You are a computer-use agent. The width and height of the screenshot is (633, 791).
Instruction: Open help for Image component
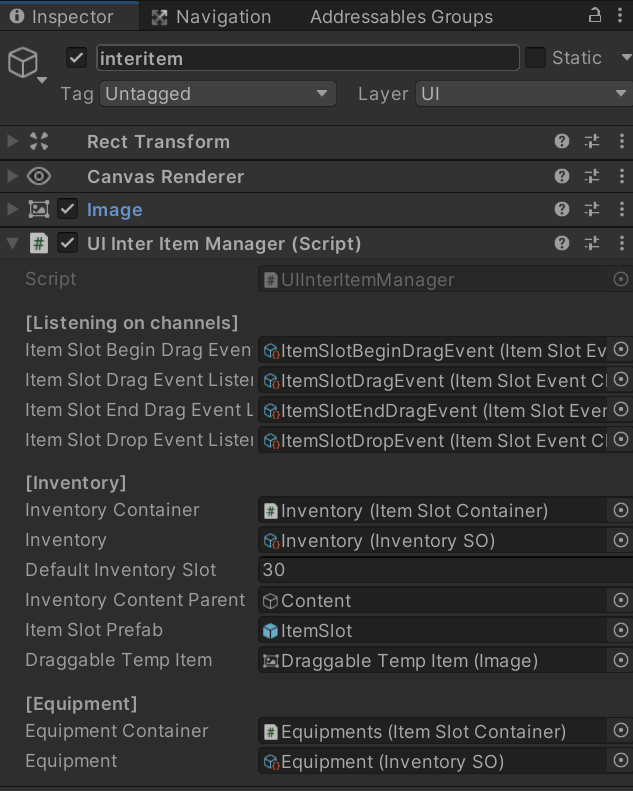pos(561,209)
